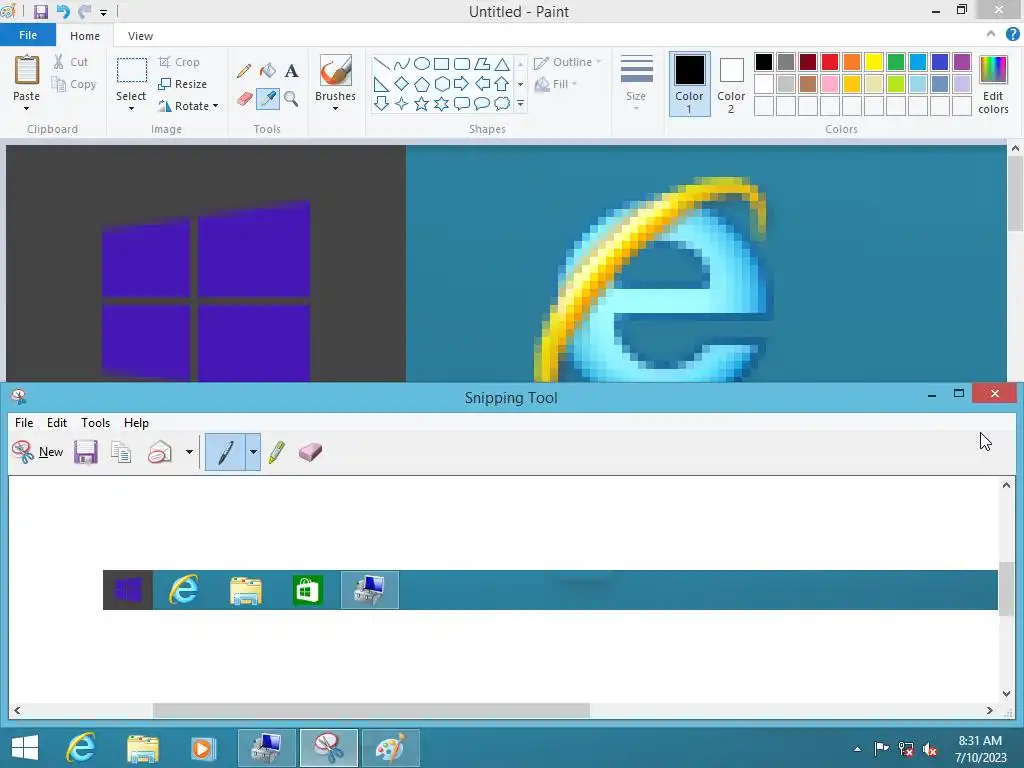Select the Text tool in Paint
1024x768 pixels.
pos(291,71)
